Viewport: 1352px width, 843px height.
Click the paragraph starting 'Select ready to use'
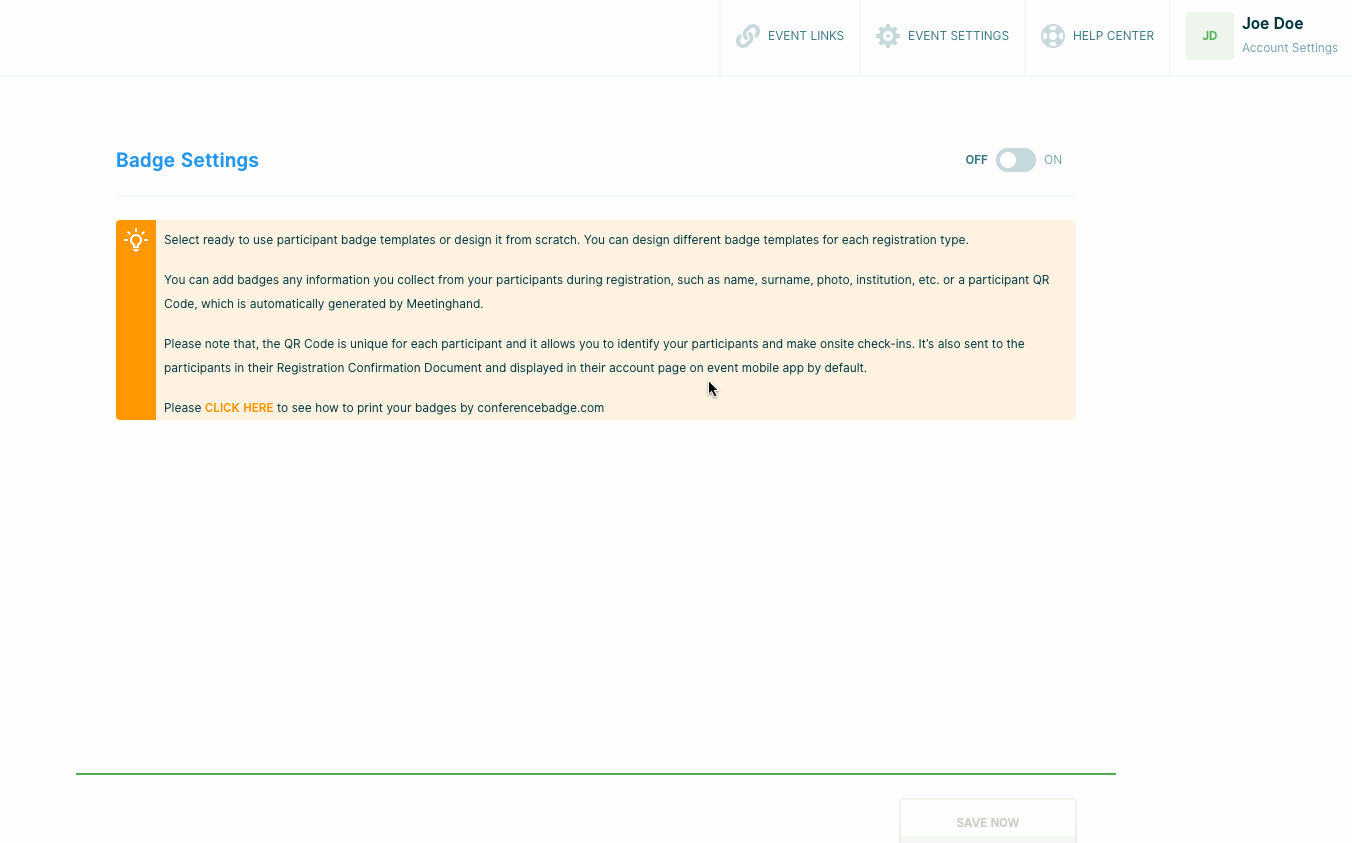point(566,240)
